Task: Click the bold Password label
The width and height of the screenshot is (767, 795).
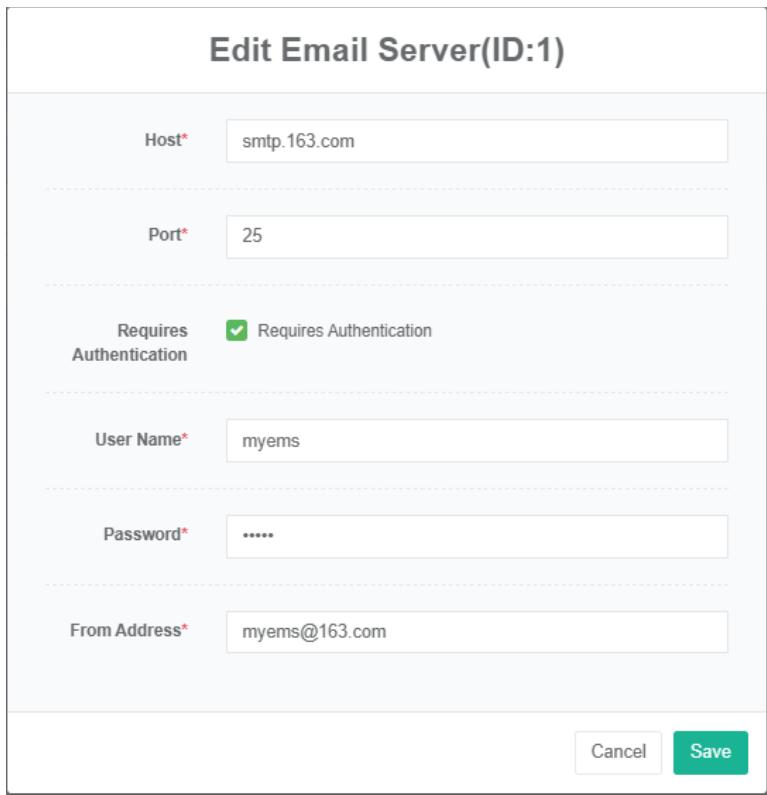Action: pos(141,535)
